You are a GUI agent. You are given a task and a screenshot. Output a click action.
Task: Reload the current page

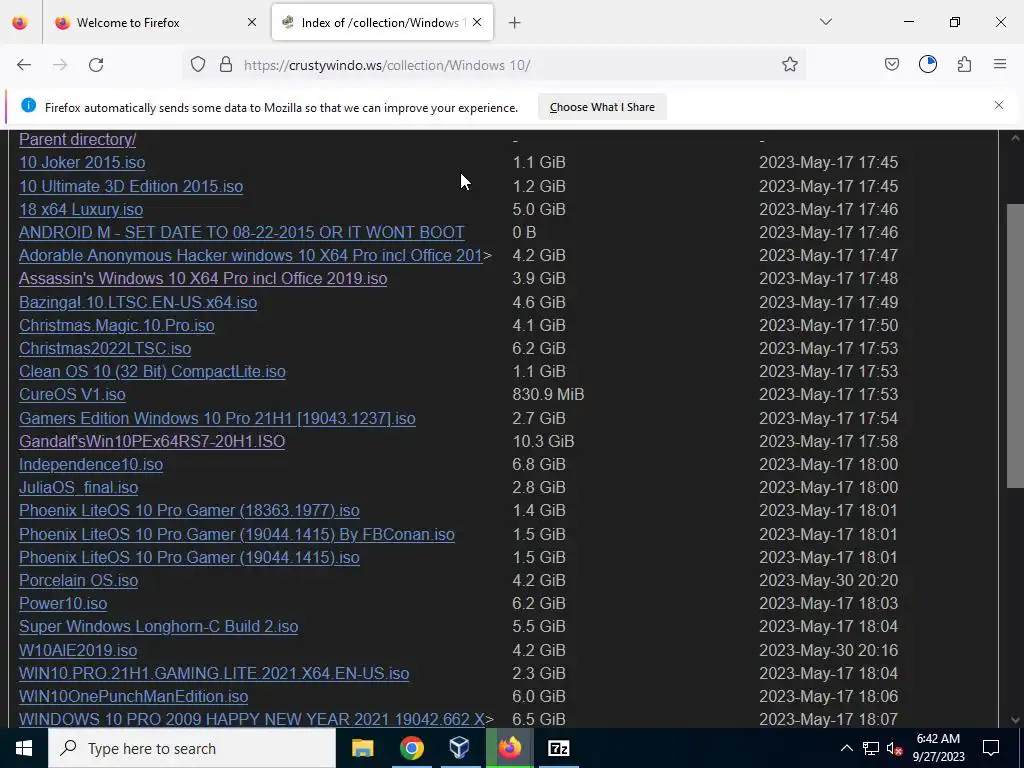coord(96,65)
